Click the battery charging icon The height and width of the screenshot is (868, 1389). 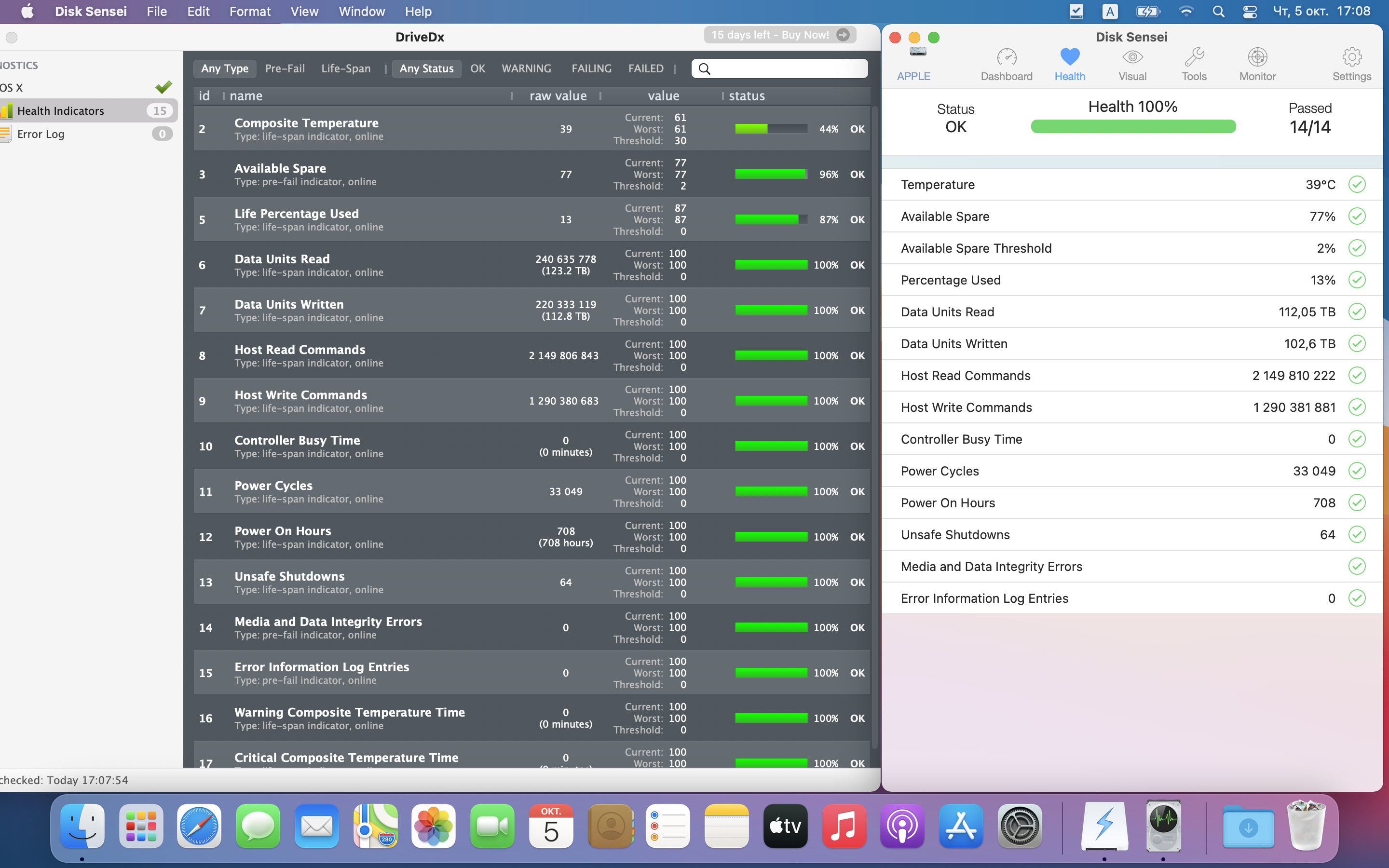[x=1148, y=12]
